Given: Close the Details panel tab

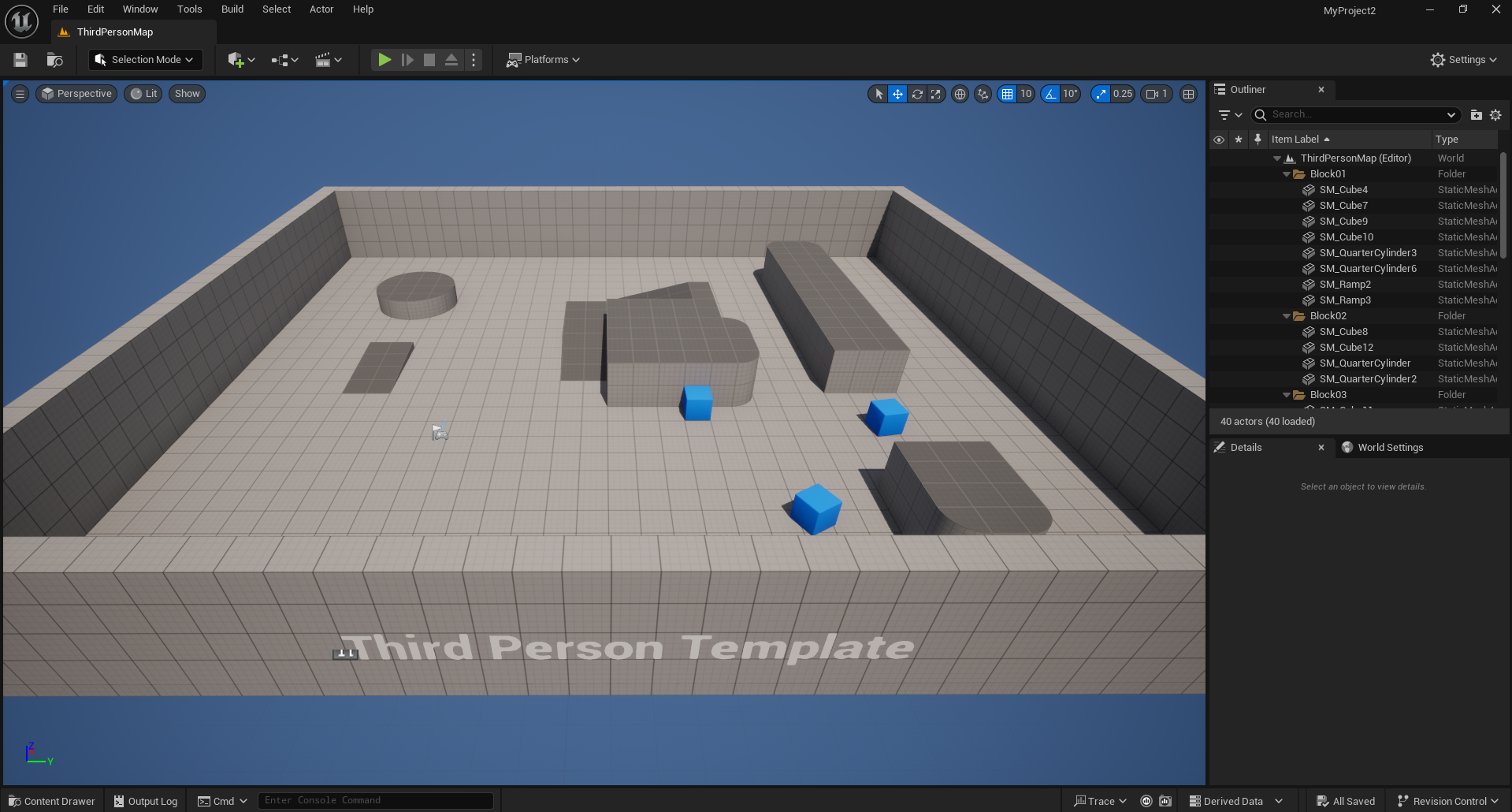Looking at the screenshot, I should [1321, 448].
